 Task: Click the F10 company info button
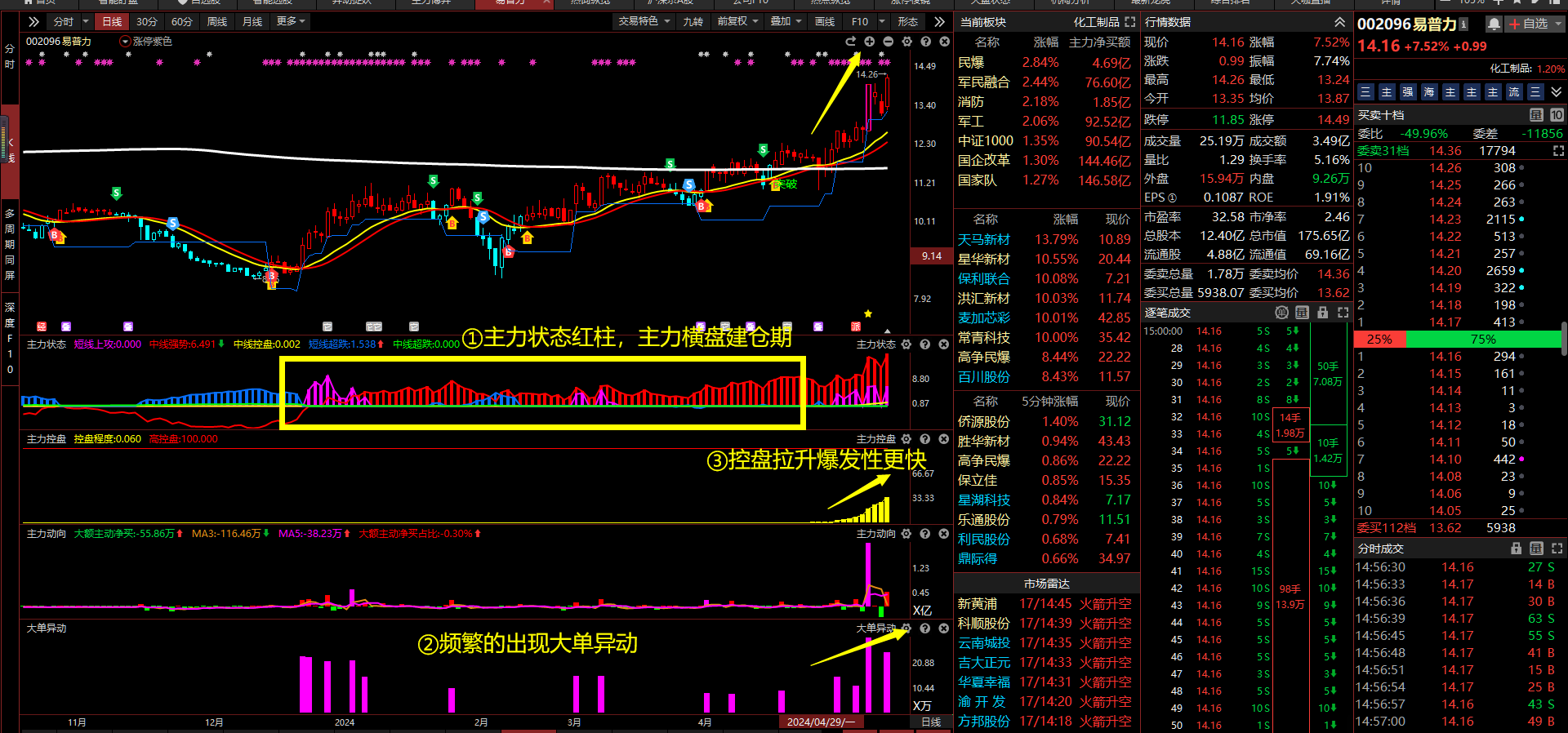pyautogui.click(x=860, y=21)
